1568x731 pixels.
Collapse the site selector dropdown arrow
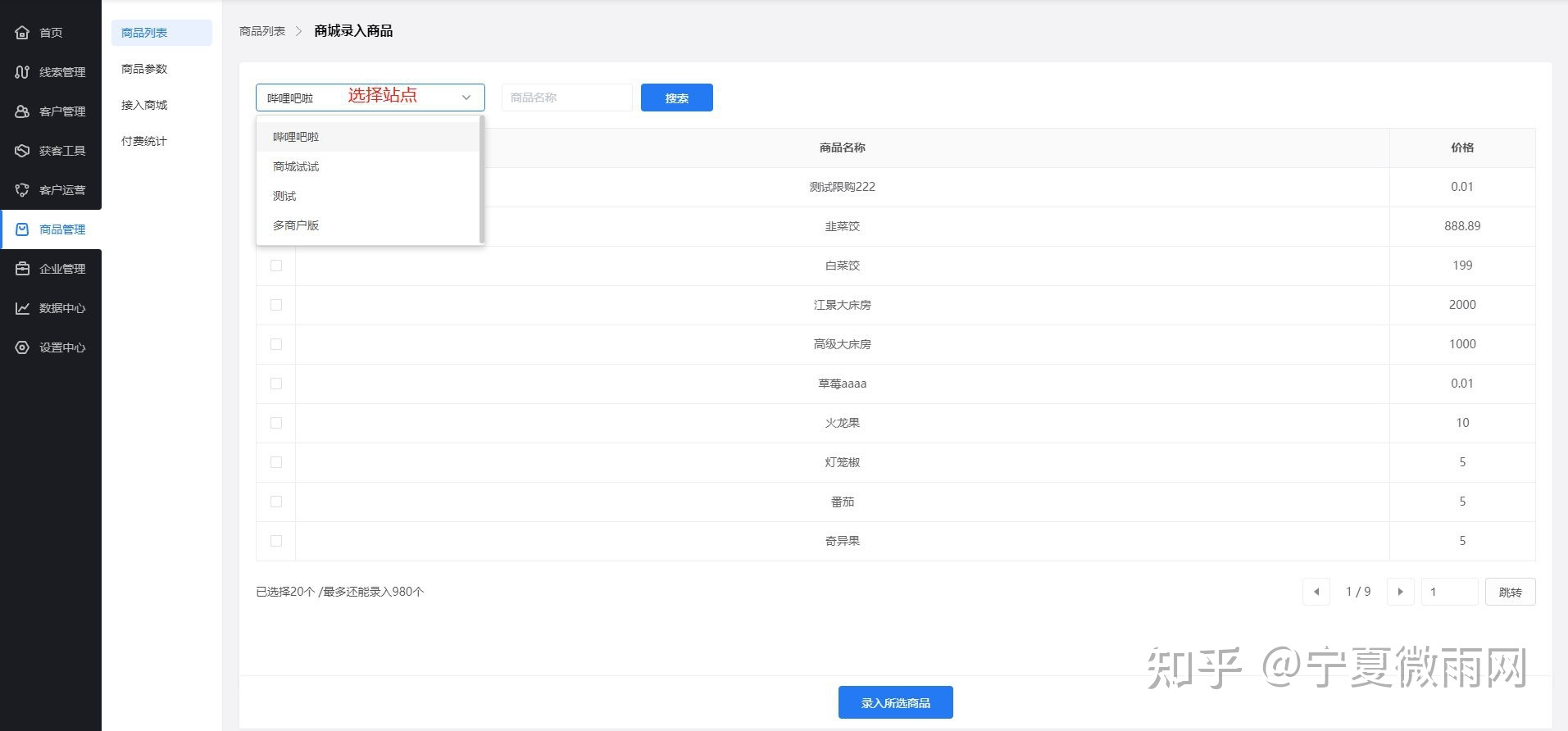click(466, 98)
